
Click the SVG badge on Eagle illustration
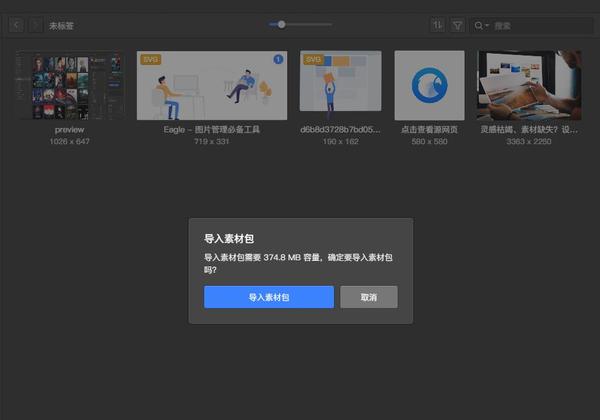tap(150, 60)
